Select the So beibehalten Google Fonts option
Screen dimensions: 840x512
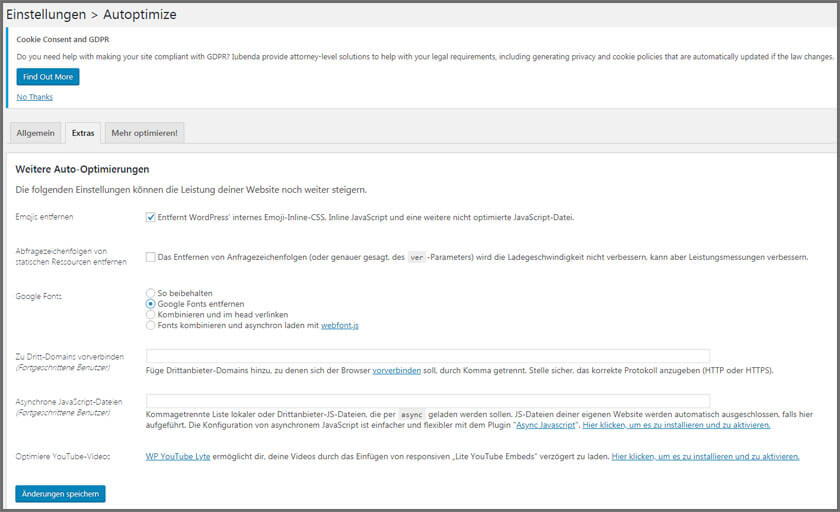[151, 293]
